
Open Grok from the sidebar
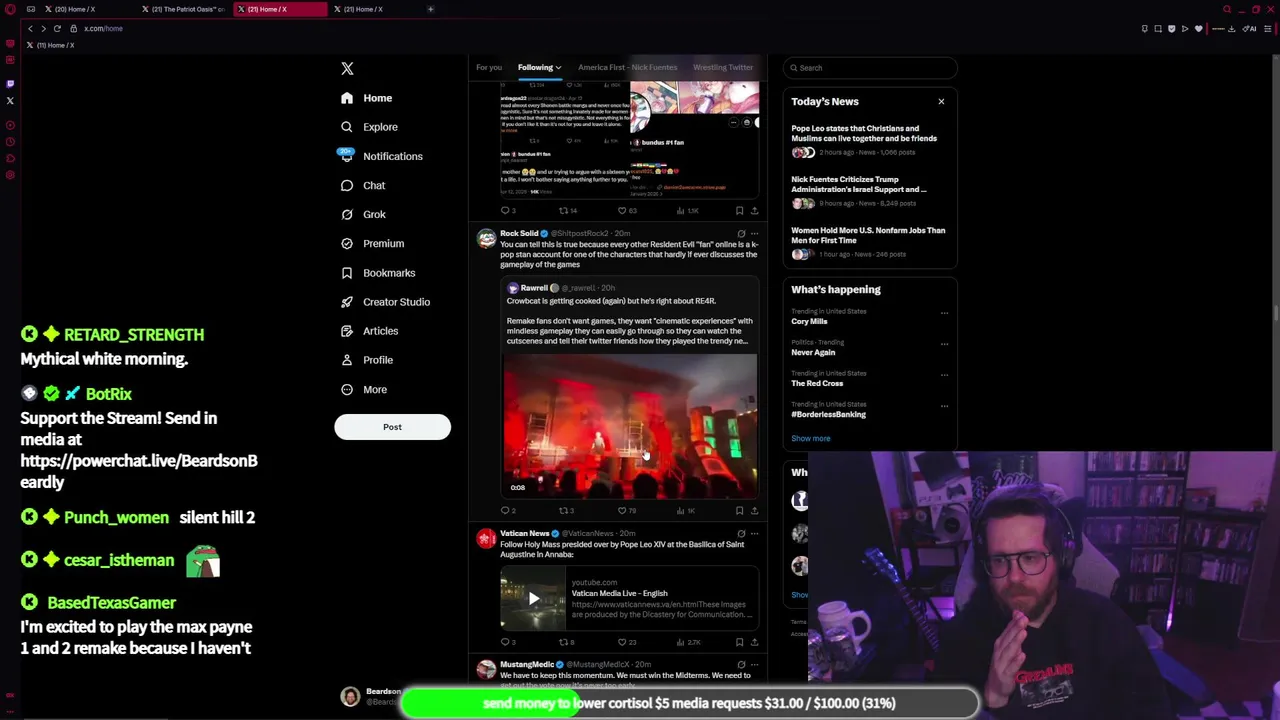[x=363, y=214]
